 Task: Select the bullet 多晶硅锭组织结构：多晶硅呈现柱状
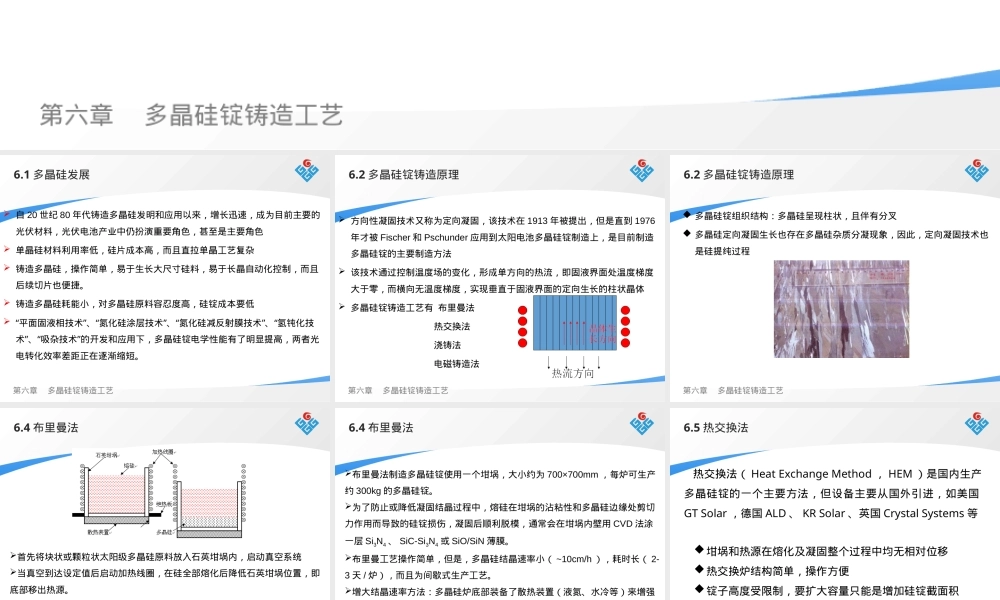click(x=790, y=216)
